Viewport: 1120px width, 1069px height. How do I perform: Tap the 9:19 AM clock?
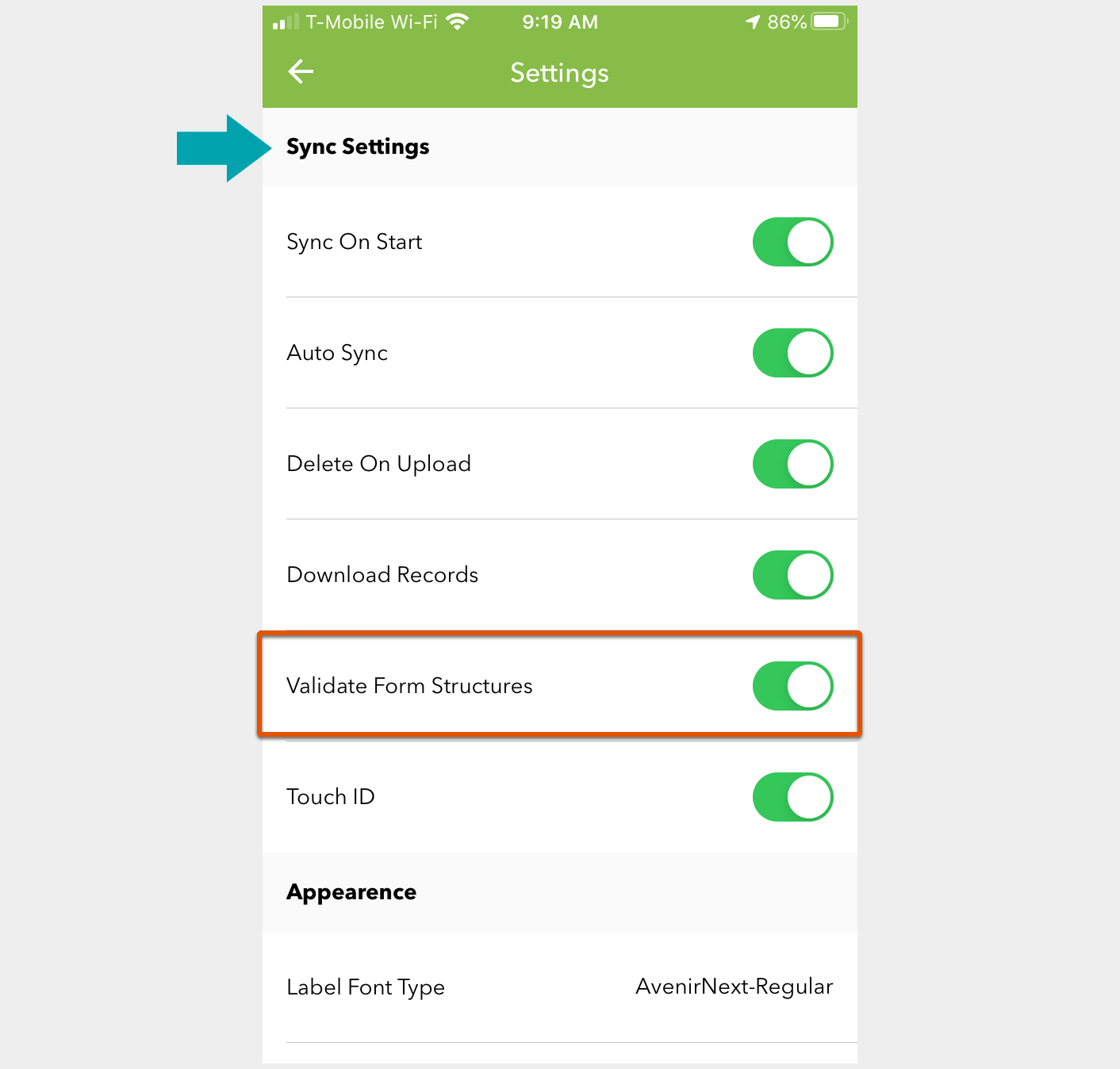tap(560, 22)
